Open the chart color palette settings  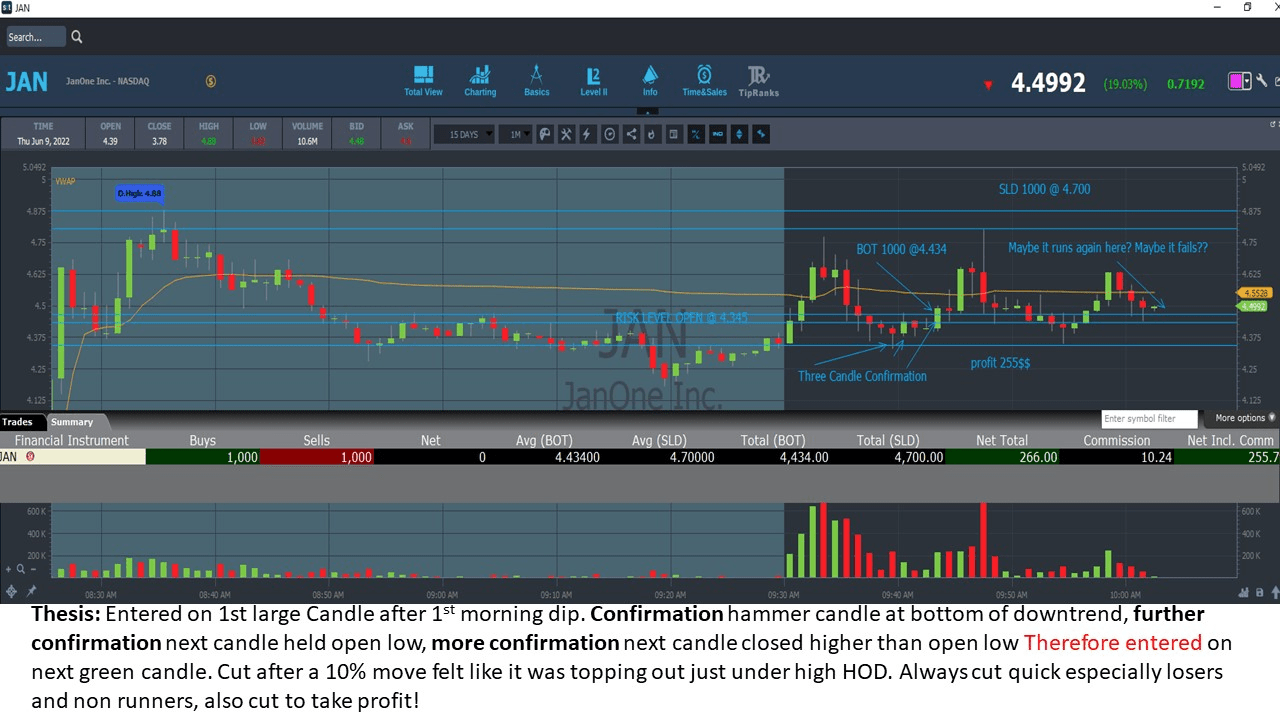tap(545, 134)
